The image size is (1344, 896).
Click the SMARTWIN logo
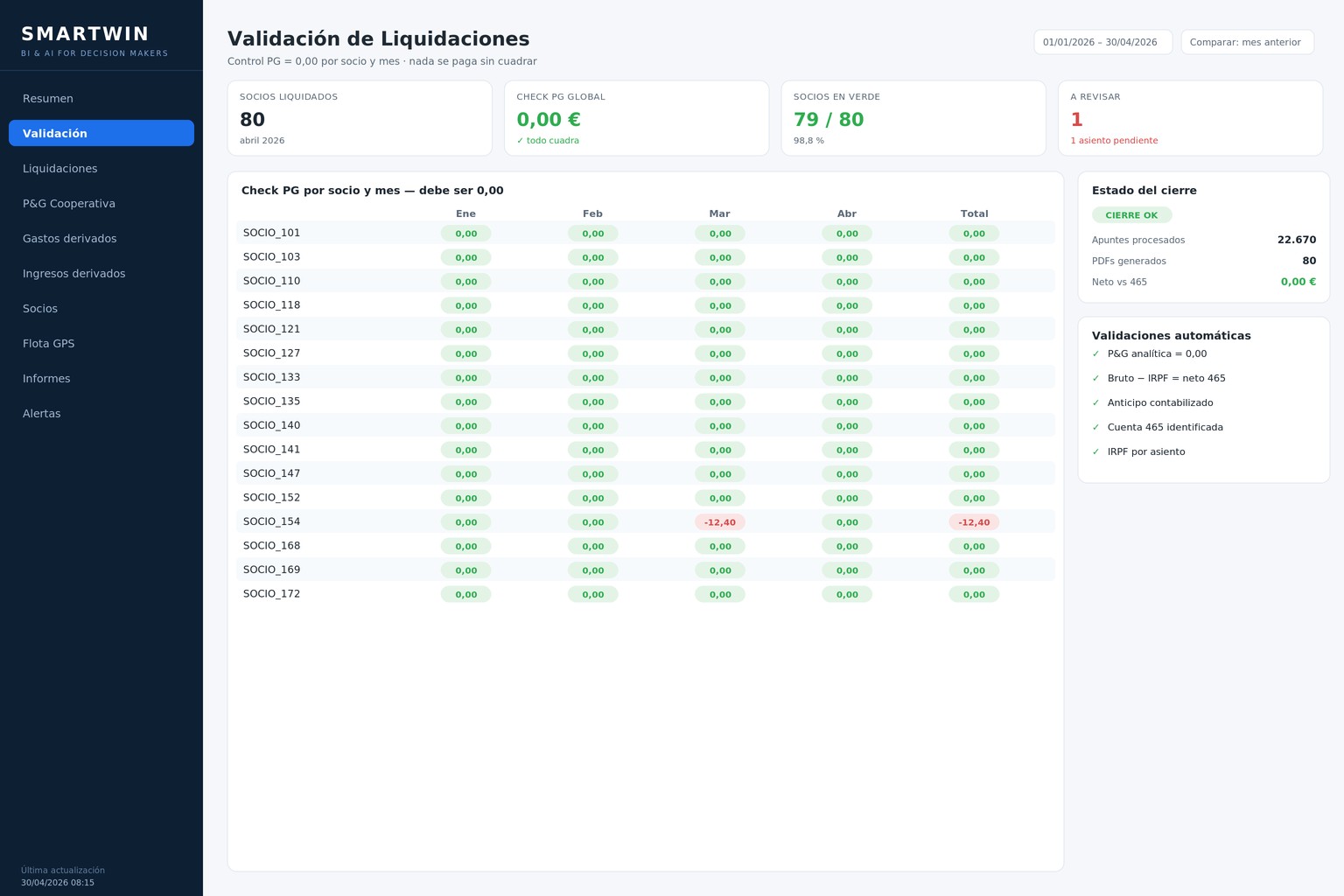(x=85, y=34)
